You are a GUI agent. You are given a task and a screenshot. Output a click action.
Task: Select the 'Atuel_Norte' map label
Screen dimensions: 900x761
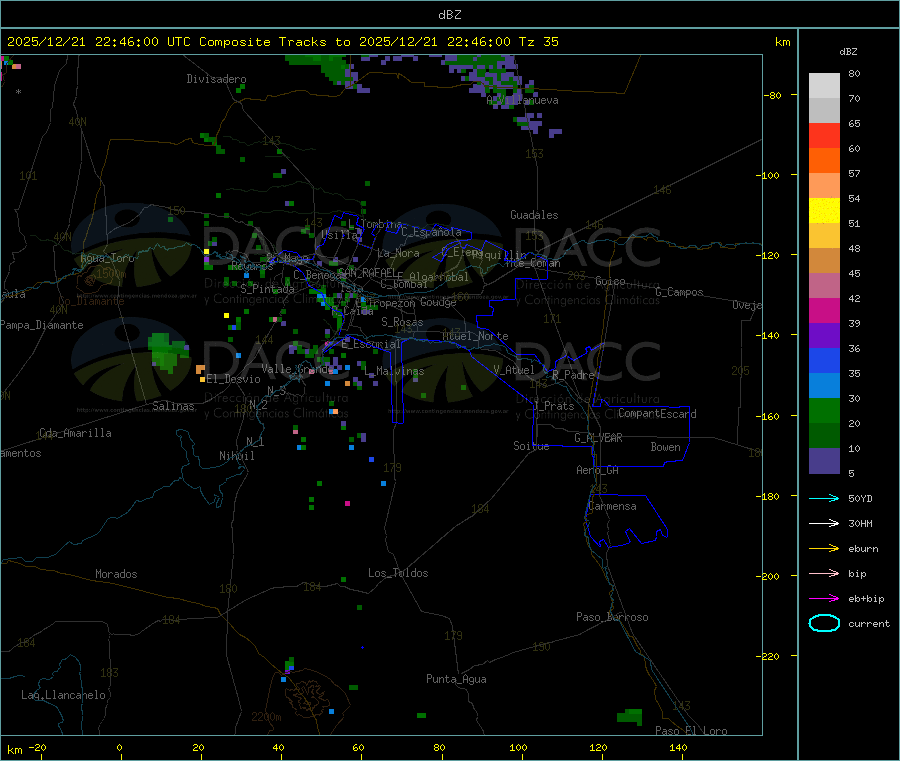475,336
